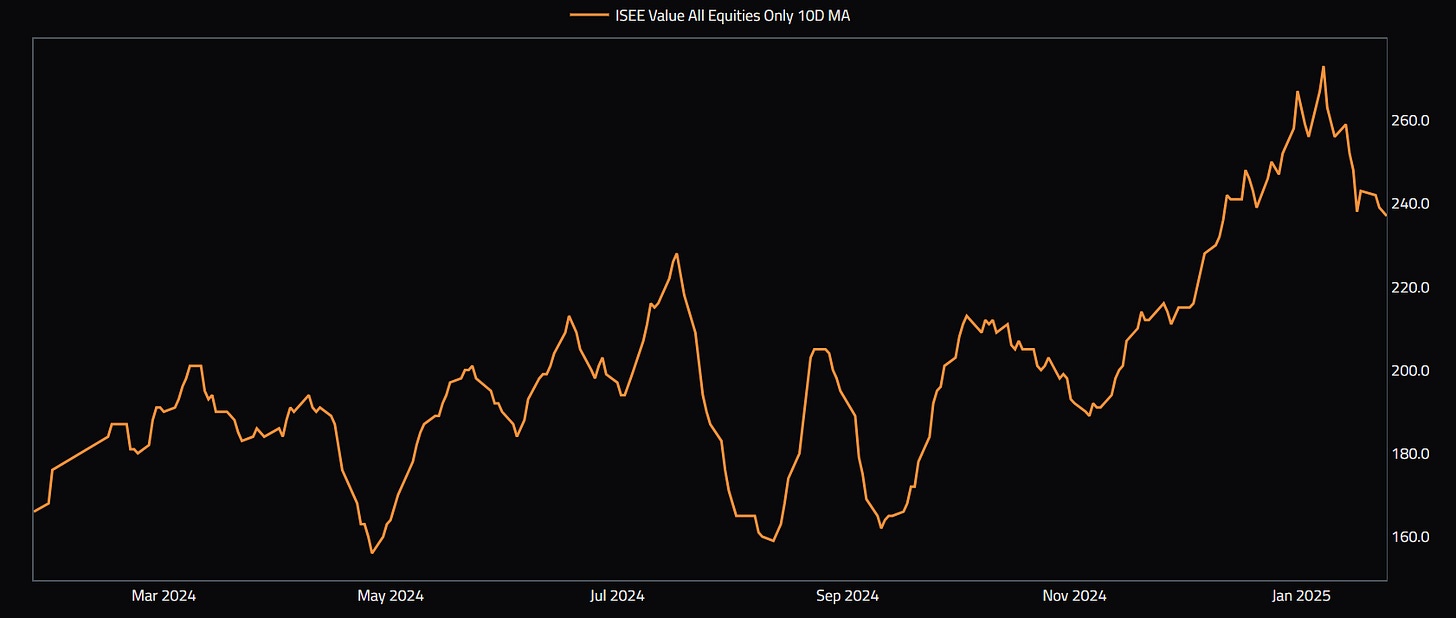The image size is (1456, 618).
Task: Click the late April 2024 trough of the line
Action: point(372,552)
